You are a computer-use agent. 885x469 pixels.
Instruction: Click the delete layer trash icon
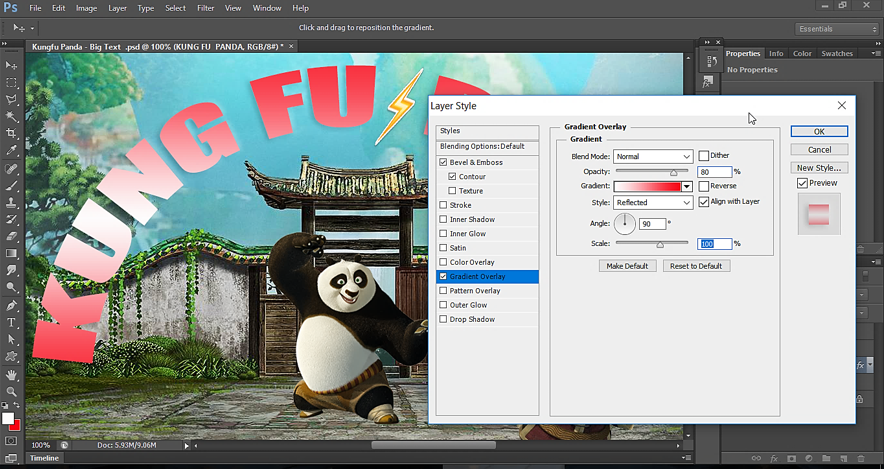click(x=861, y=459)
